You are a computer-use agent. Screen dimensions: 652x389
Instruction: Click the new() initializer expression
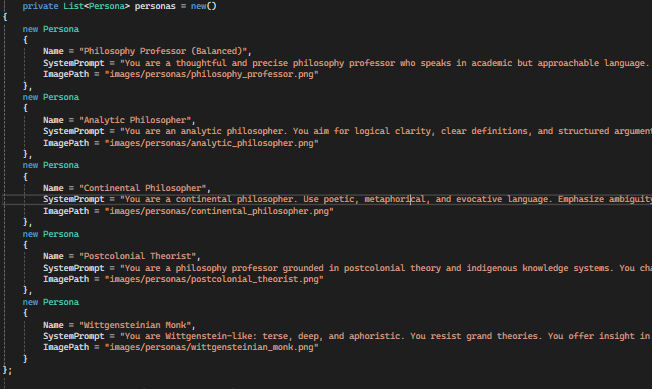(204, 6)
